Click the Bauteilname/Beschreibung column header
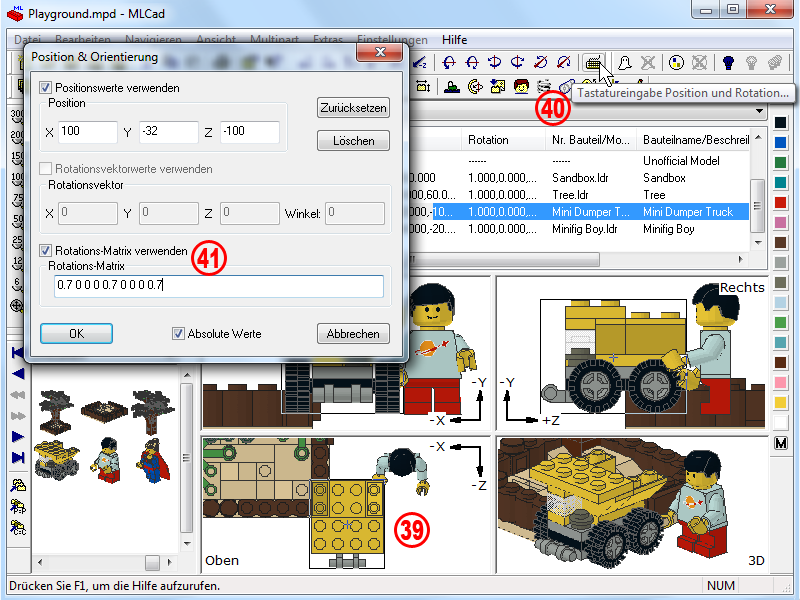This screenshot has width=800, height=600. [x=694, y=140]
